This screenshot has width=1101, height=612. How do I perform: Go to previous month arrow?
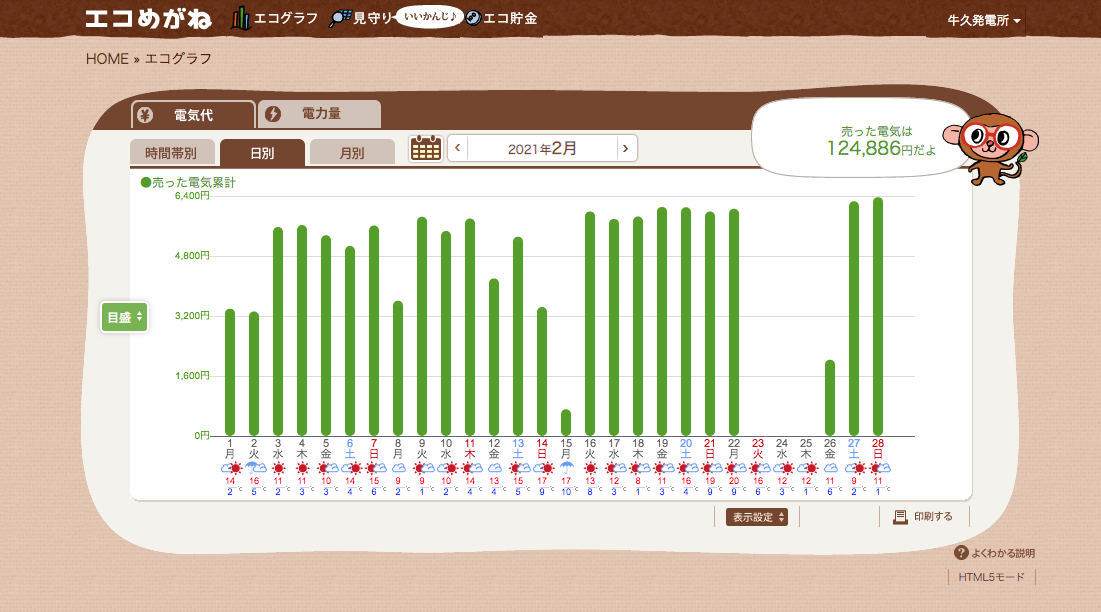pyautogui.click(x=458, y=148)
